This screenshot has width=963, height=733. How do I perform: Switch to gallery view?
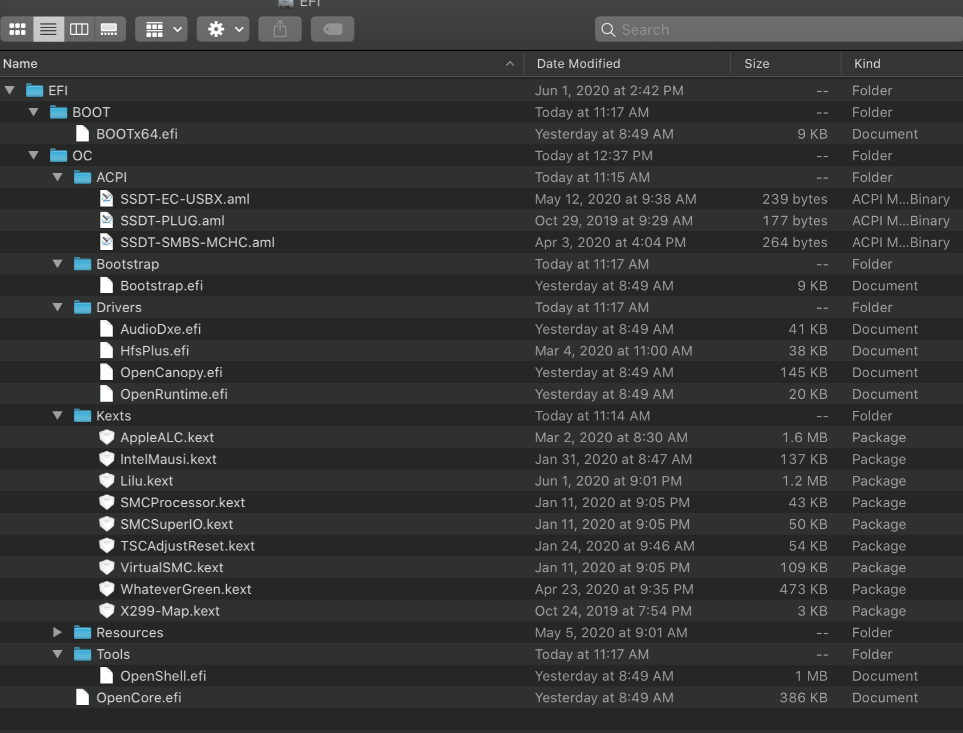[109, 29]
